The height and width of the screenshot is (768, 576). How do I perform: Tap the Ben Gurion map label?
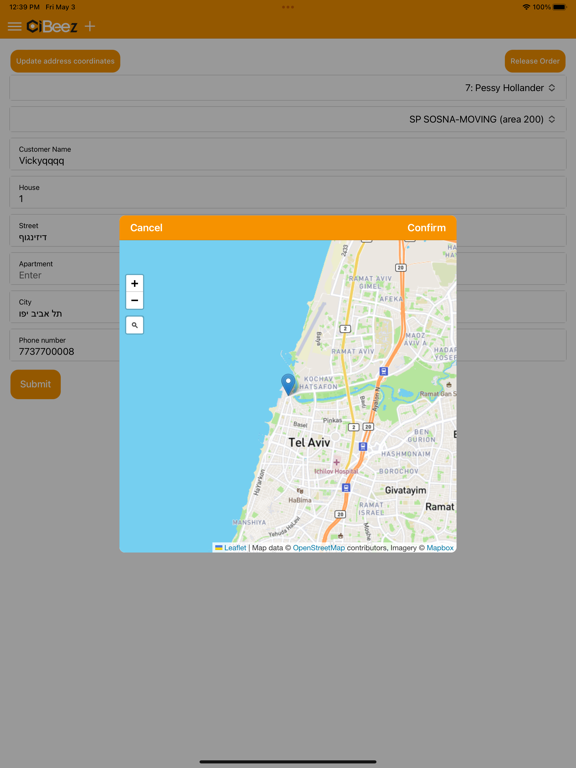coord(422,436)
